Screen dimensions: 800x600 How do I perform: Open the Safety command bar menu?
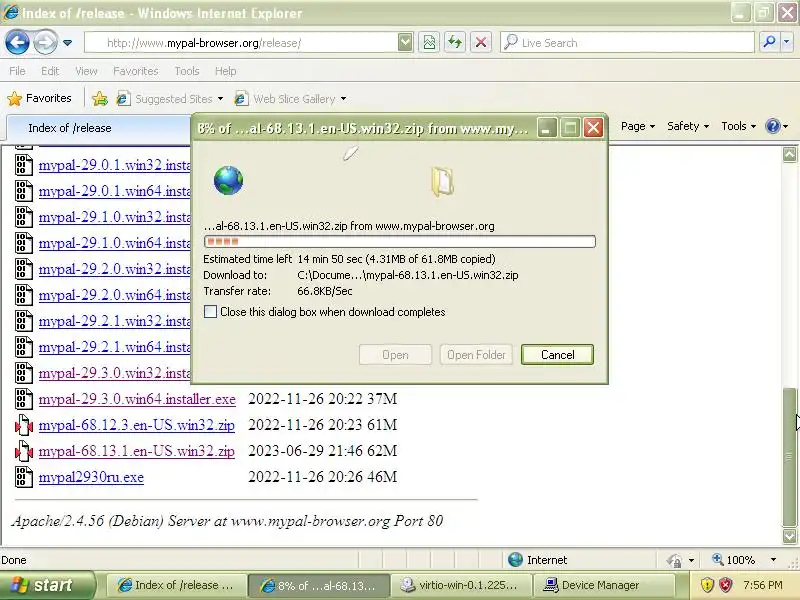tap(688, 126)
